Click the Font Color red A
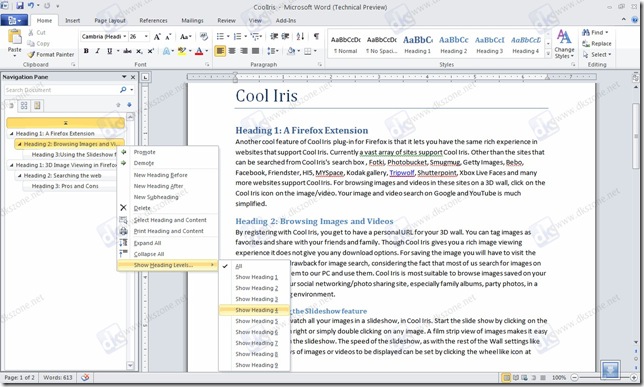Screen dimensions: 644x387 click(x=199, y=51)
